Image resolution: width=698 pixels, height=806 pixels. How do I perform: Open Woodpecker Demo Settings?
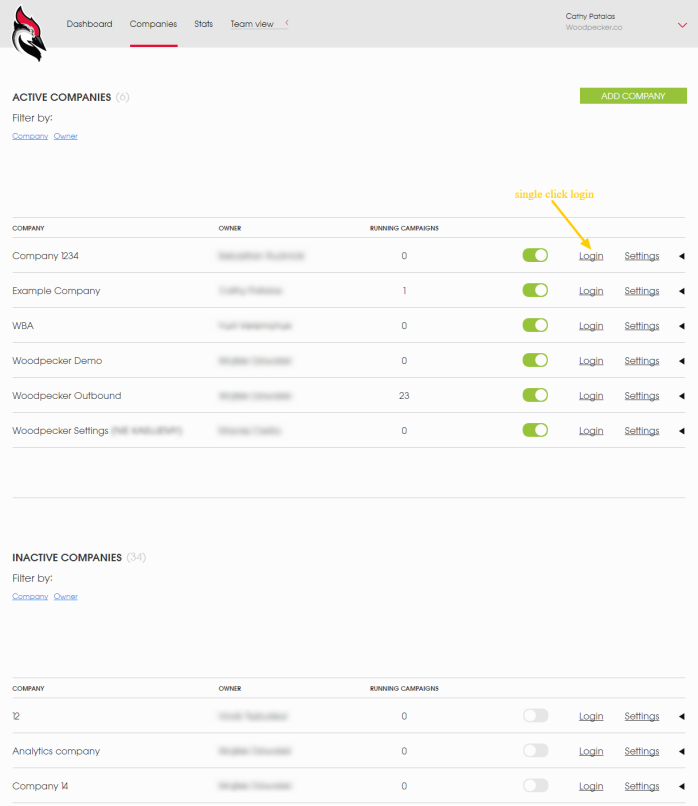[x=641, y=361]
